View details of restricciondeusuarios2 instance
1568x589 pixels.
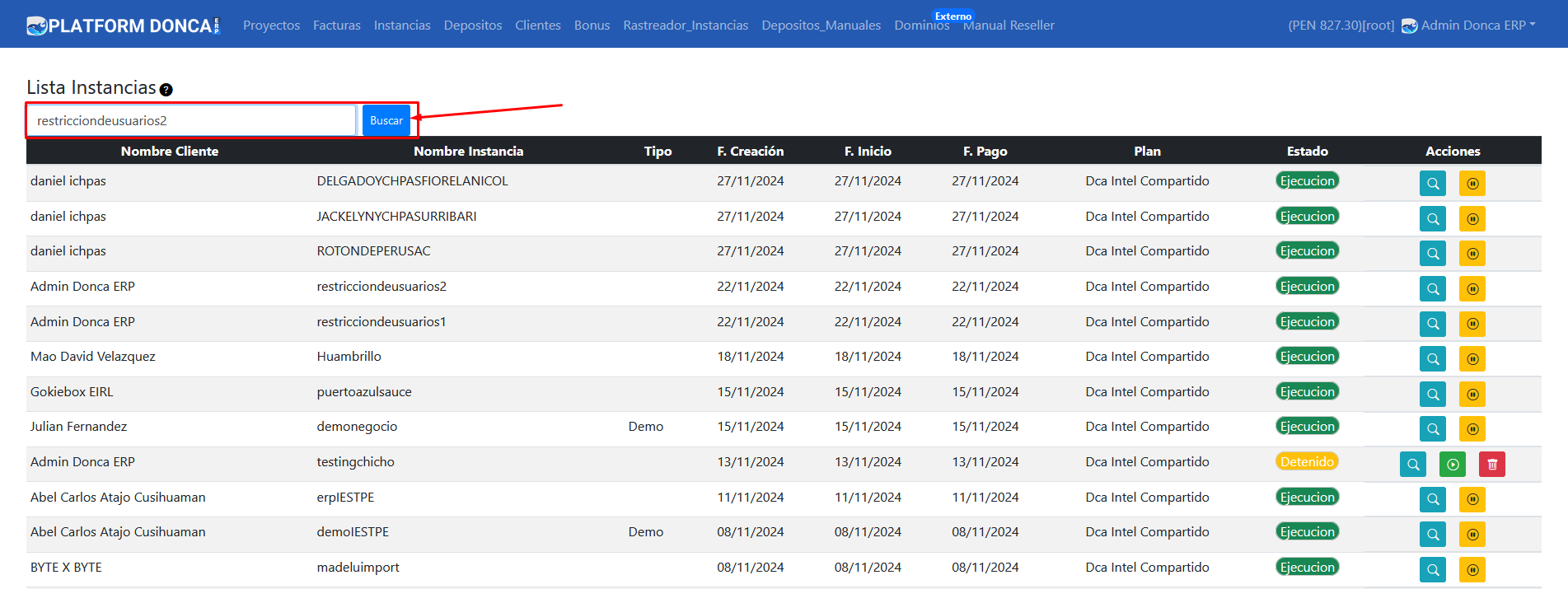(1432, 288)
